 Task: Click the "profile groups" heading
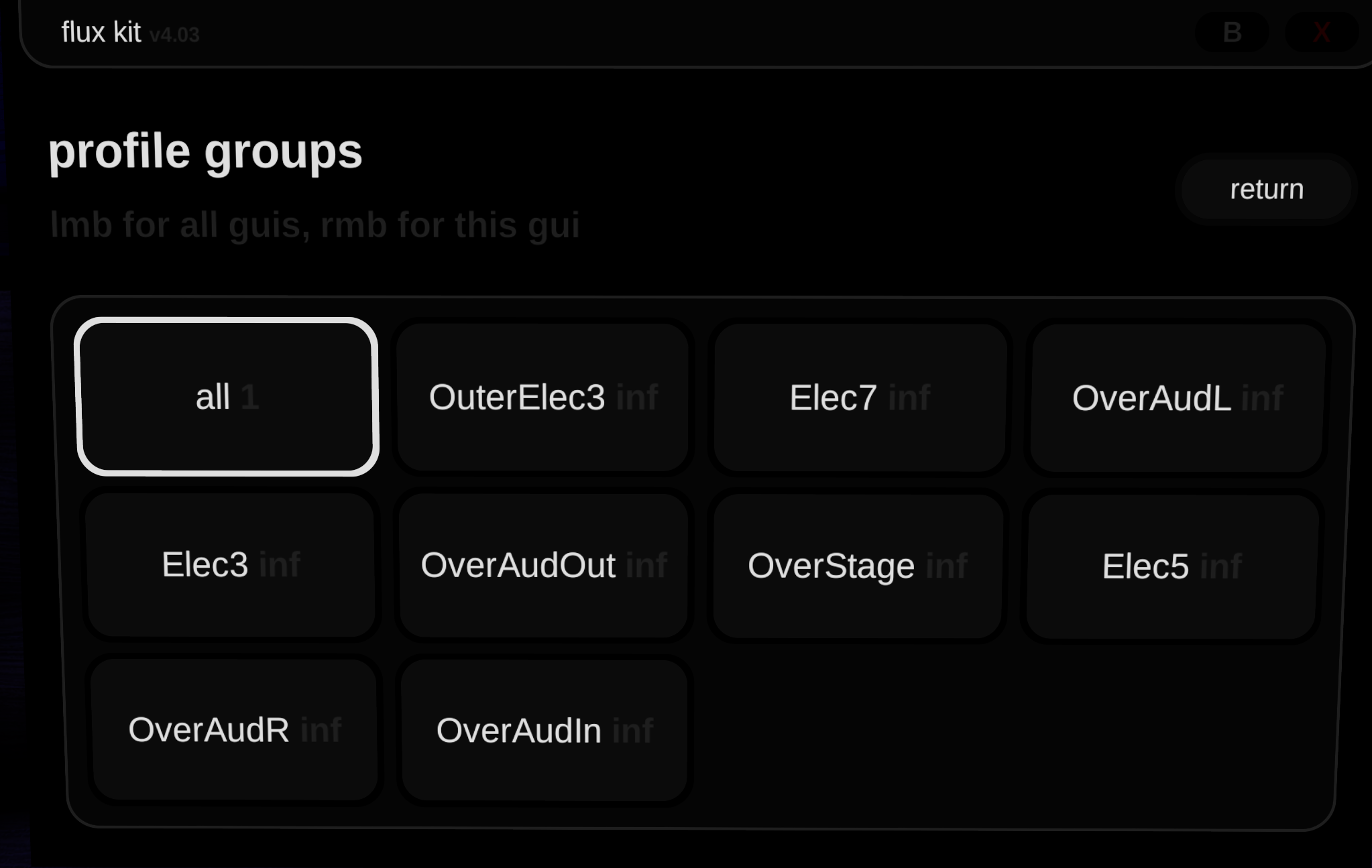tap(205, 151)
